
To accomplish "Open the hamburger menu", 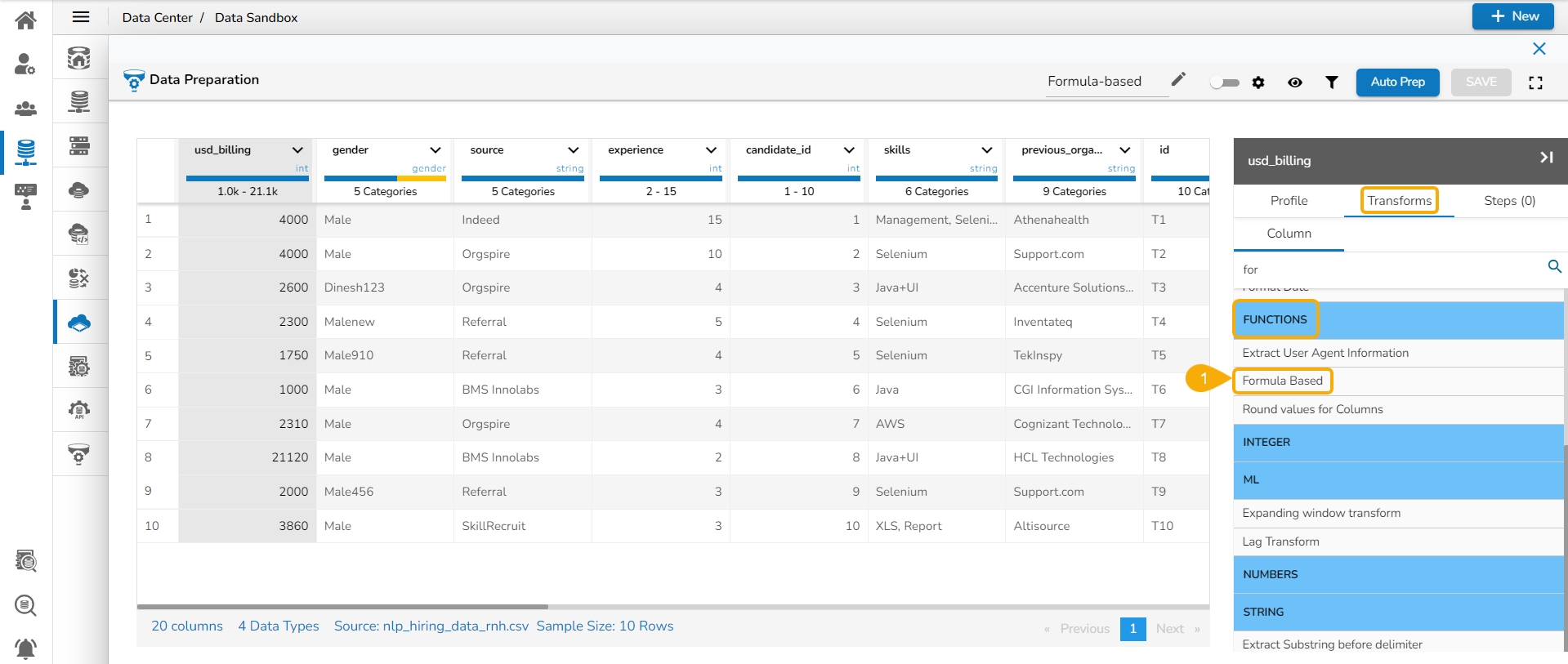I will pyautogui.click(x=81, y=17).
